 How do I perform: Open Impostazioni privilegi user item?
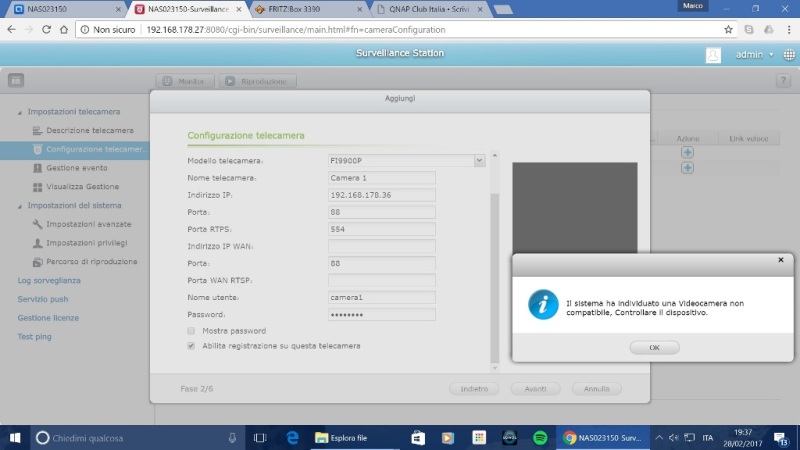pos(38,243)
